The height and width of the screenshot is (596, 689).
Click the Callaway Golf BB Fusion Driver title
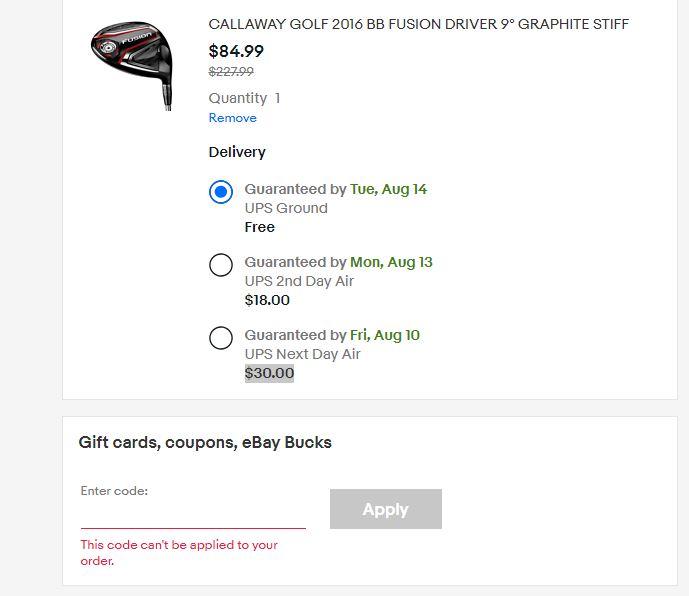(x=418, y=24)
